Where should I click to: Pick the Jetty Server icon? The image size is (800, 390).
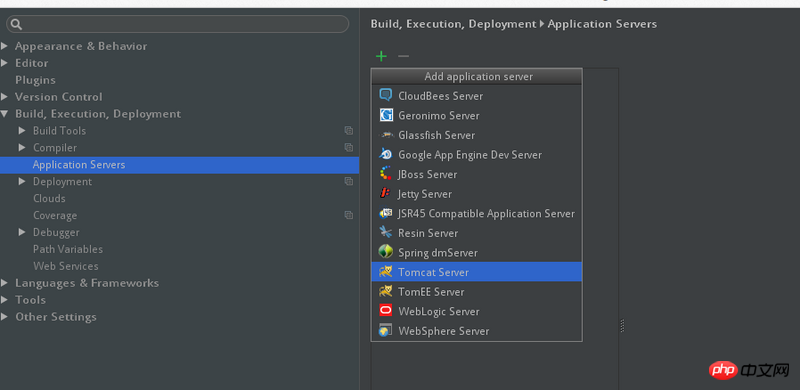point(386,194)
